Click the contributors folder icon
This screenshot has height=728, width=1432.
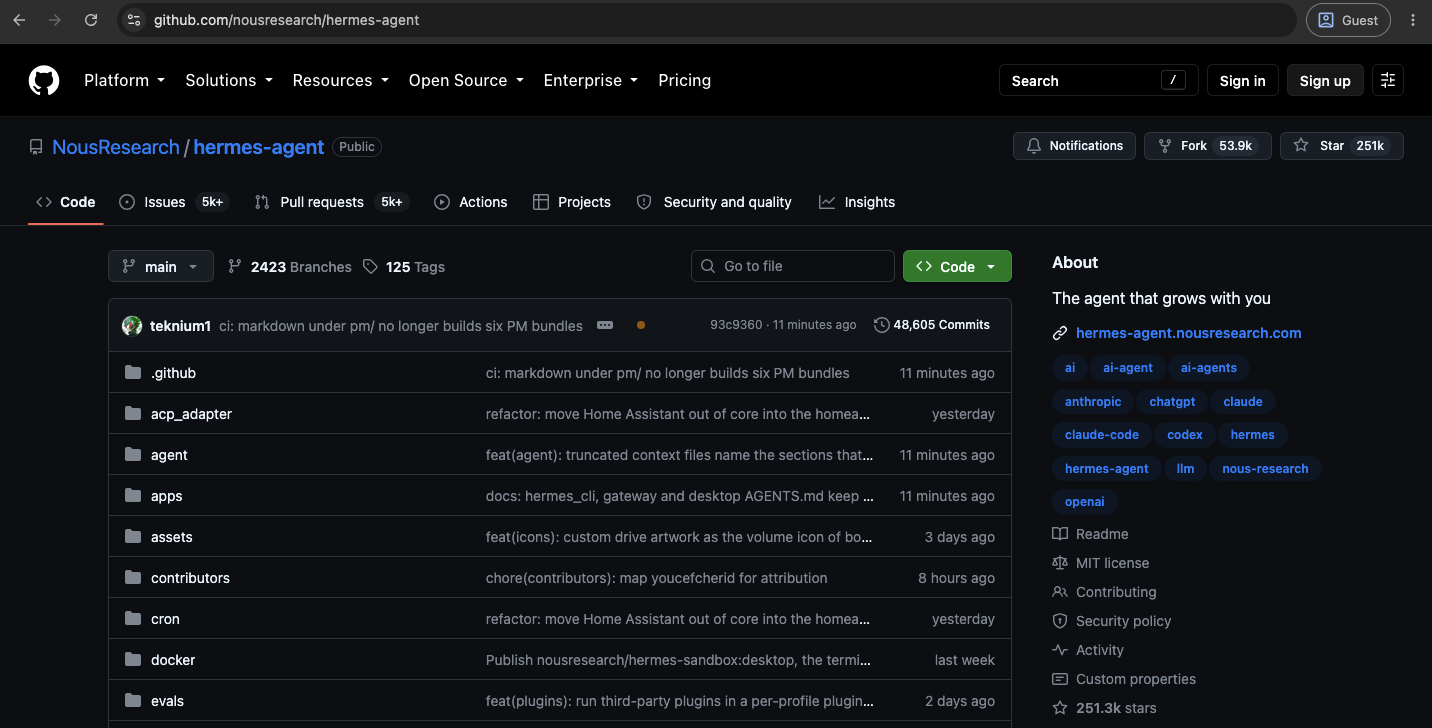click(133, 578)
